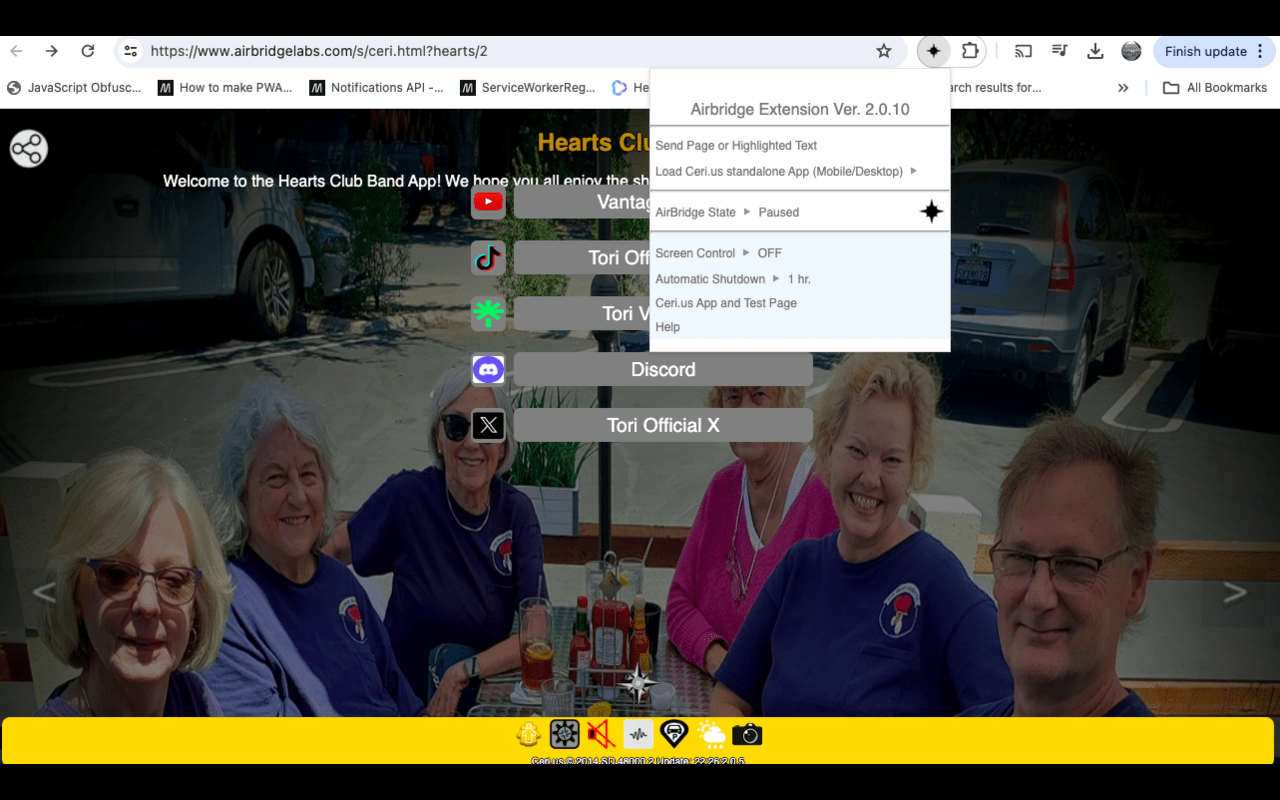
Task: Click the Tori Official X button
Action: pos(662,425)
